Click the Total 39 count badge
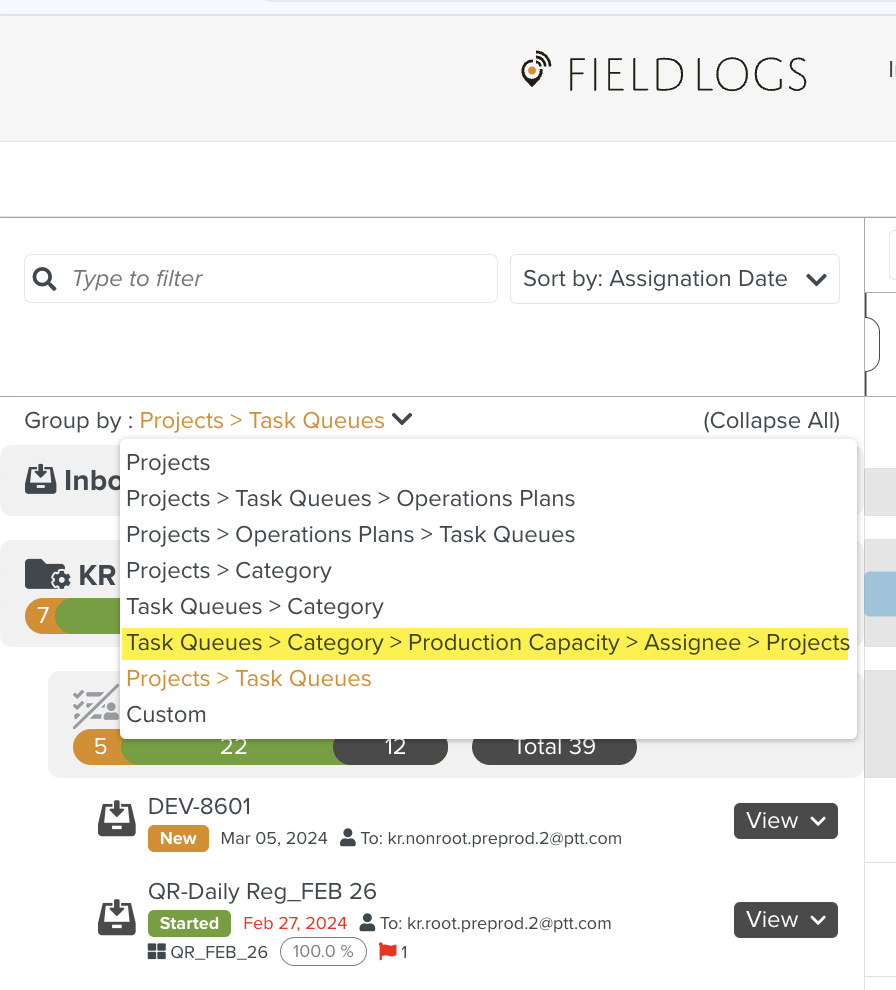This screenshot has width=896, height=990. point(554,747)
